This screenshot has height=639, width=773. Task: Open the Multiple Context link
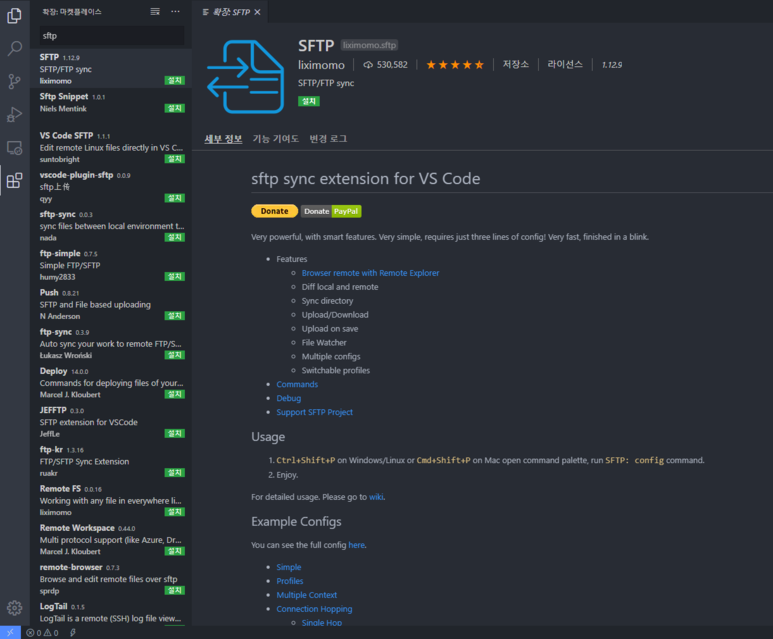point(307,595)
